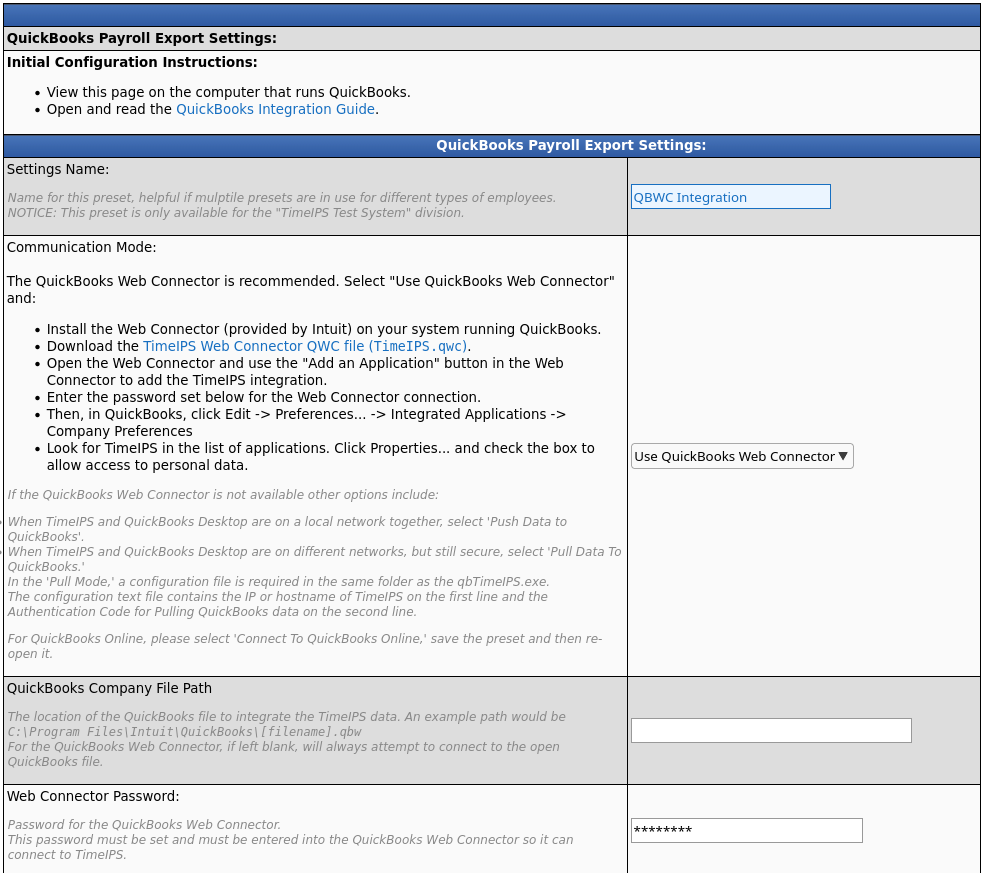Click 'Look for TimeIPS in the list' bullet
This screenshot has width=984, height=873.
click(321, 457)
